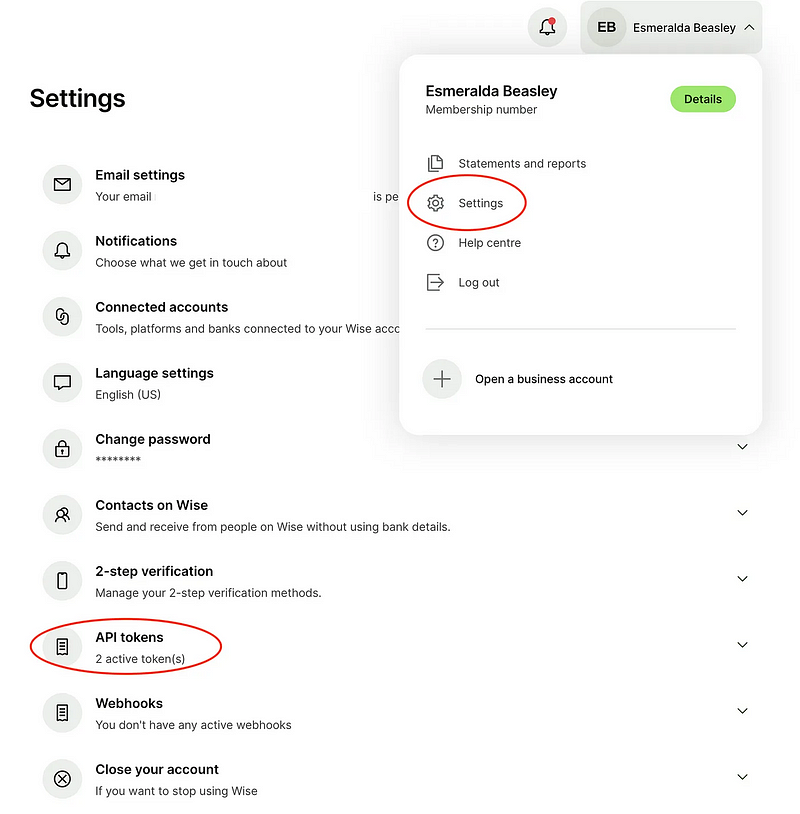This screenshot has width=800, height=814.
Task: Click the Webhooks document icon
Action: pyautogui.click(x=62, y=713)
